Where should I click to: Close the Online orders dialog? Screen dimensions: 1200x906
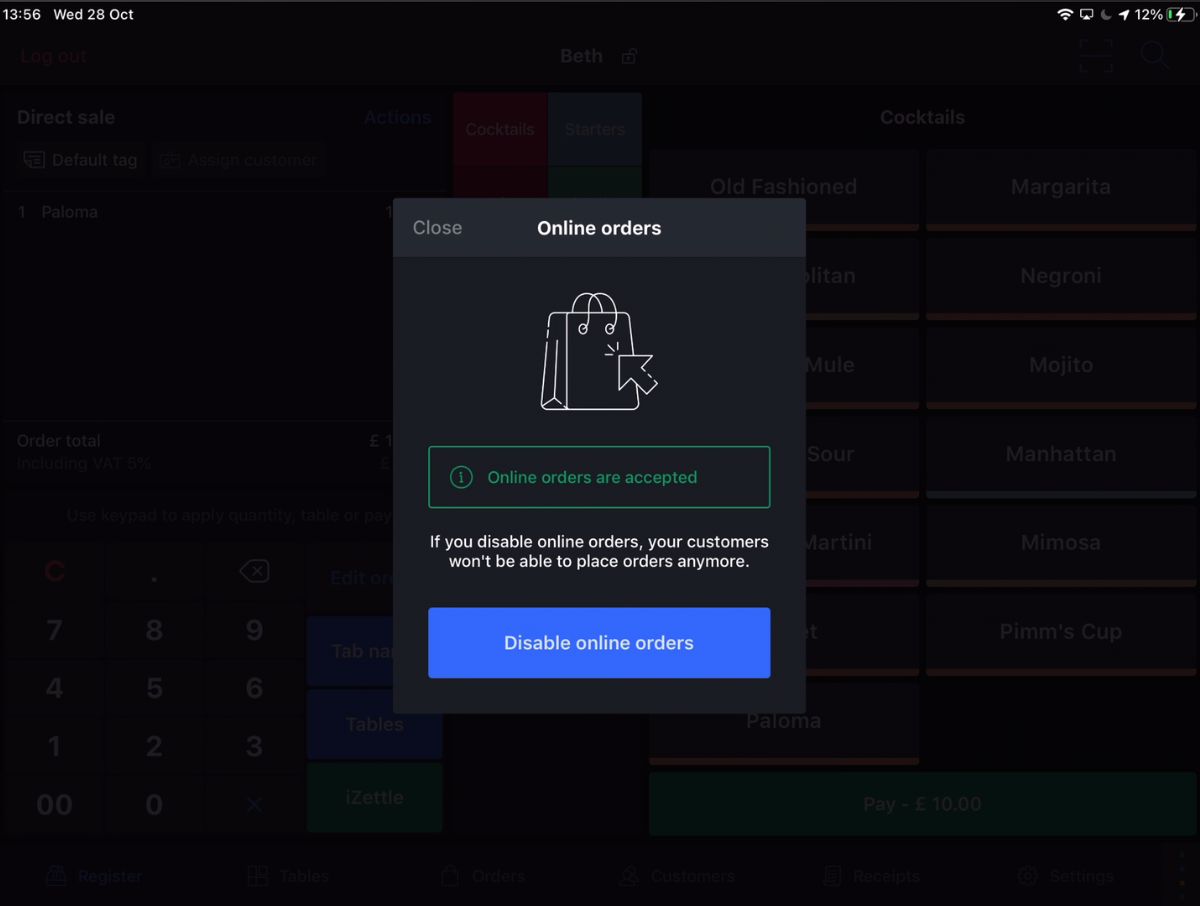pyautogui.click(x=437, y=228)
